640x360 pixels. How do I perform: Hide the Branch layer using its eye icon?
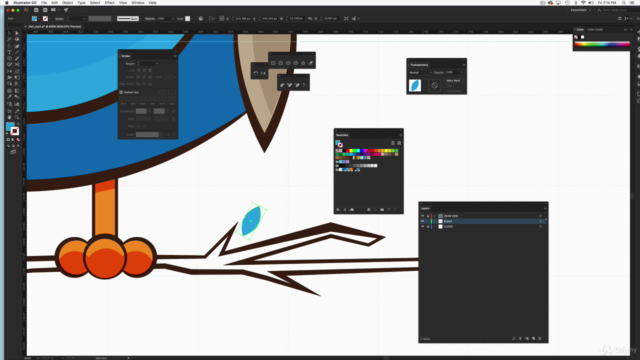coord(422,221)
